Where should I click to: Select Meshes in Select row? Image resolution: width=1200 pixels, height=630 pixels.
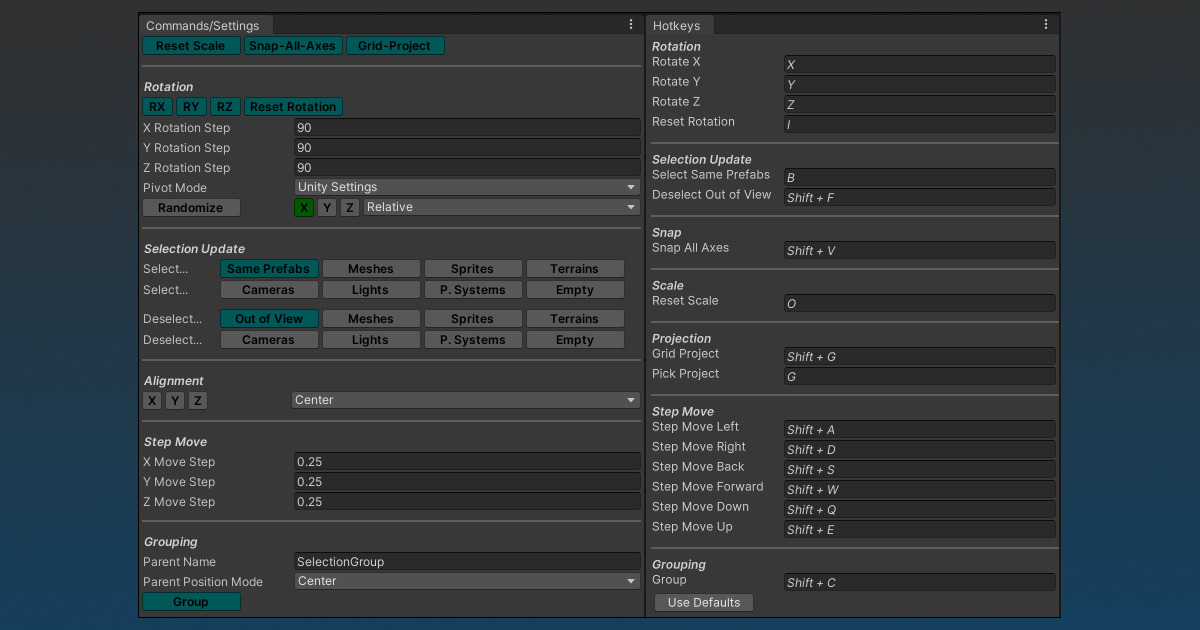[371, 269]
